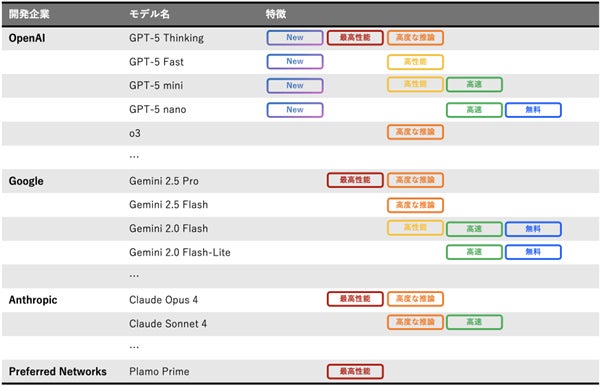Select the 最高性能 badge for Plamo Prime
This screenshot has width=602, height=388.
pos(355,371)
